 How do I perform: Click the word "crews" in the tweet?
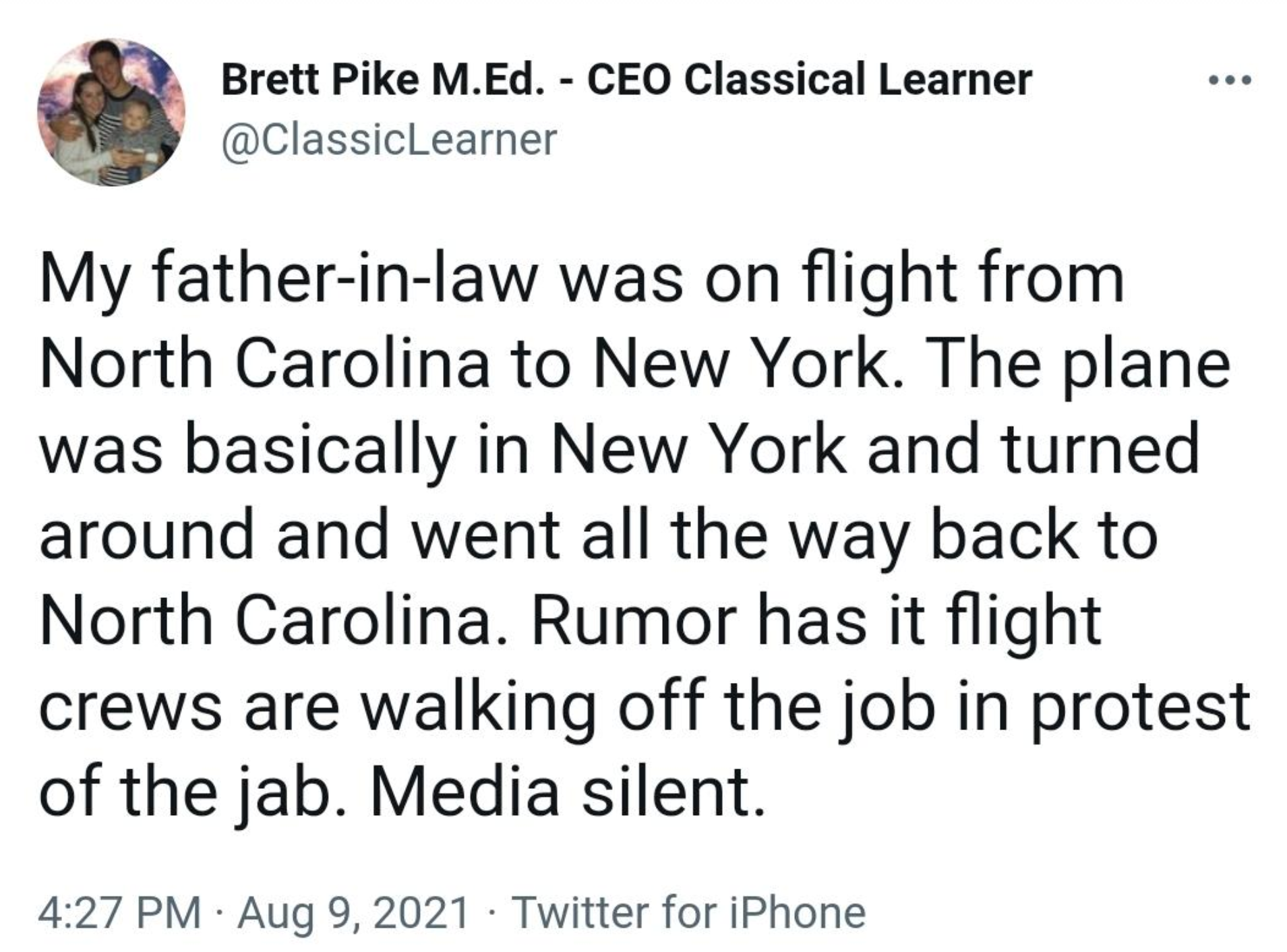coord(130,706)
